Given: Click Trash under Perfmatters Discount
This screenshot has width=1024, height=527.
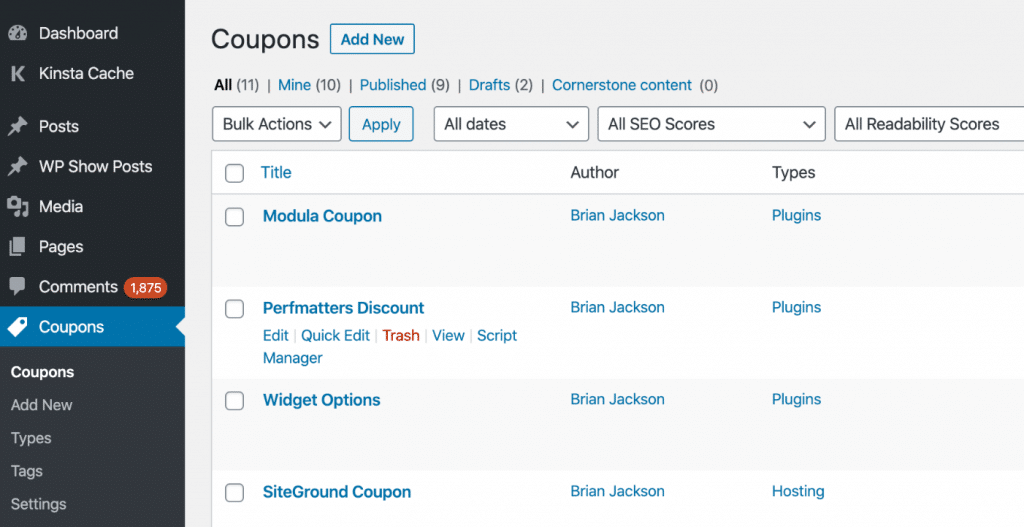Looking at the screenshot, I should 401,336.
